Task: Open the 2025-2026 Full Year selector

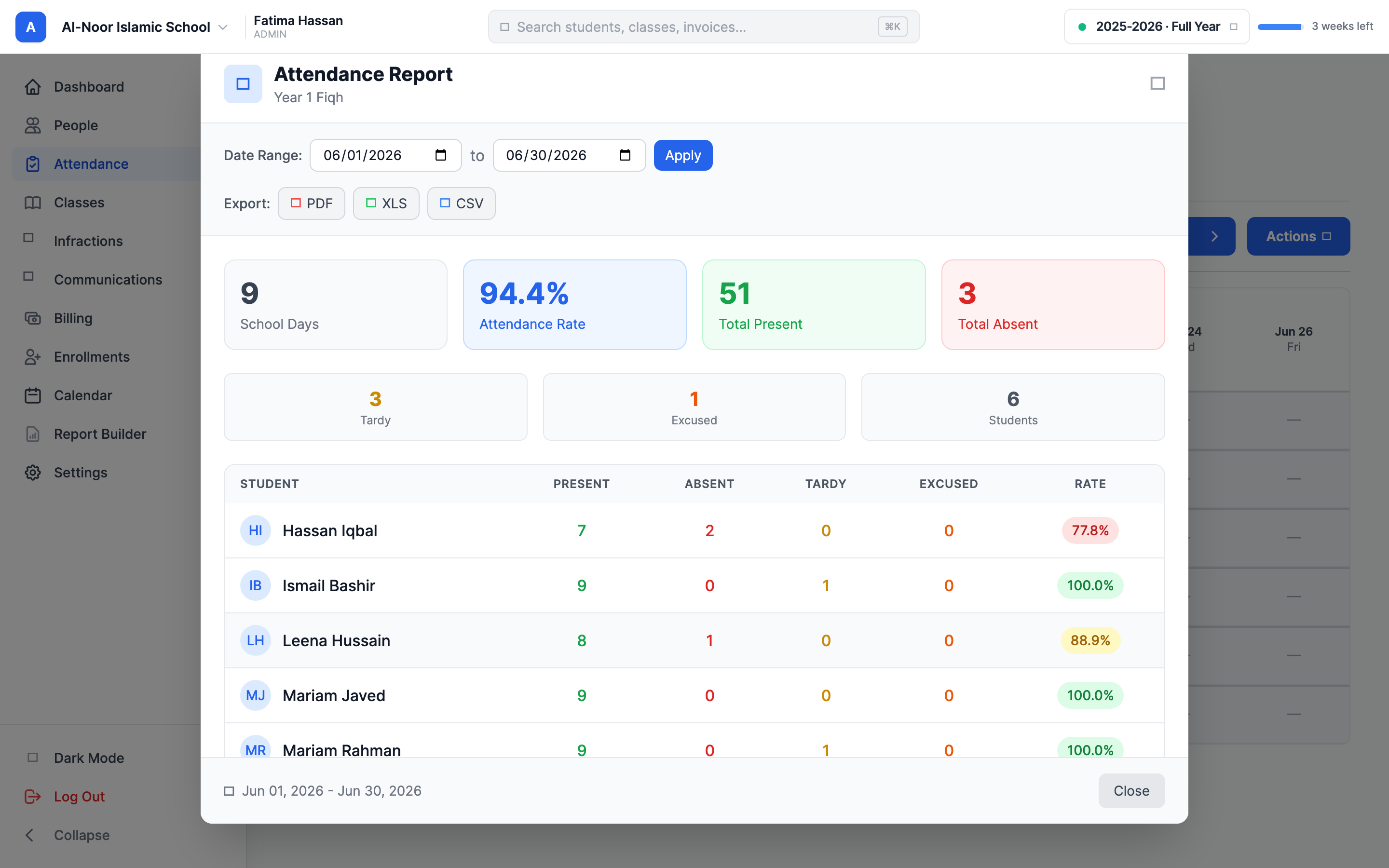Action: coord(1157,27)
